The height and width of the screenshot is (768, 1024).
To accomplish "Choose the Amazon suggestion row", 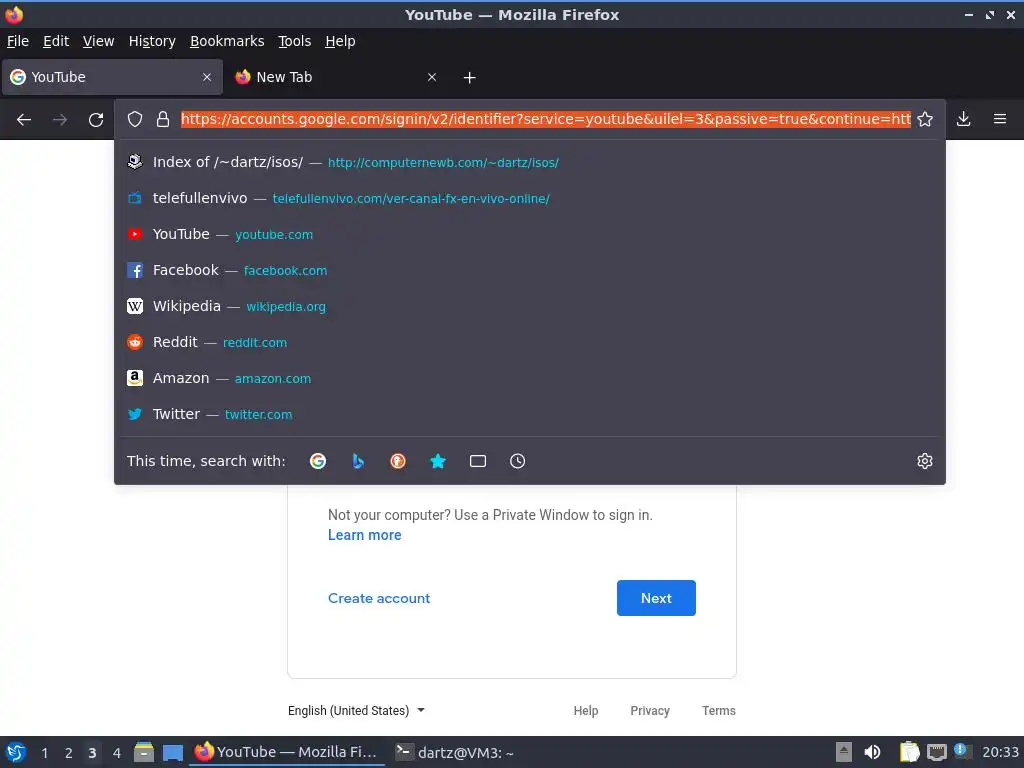I will [530, 378].
